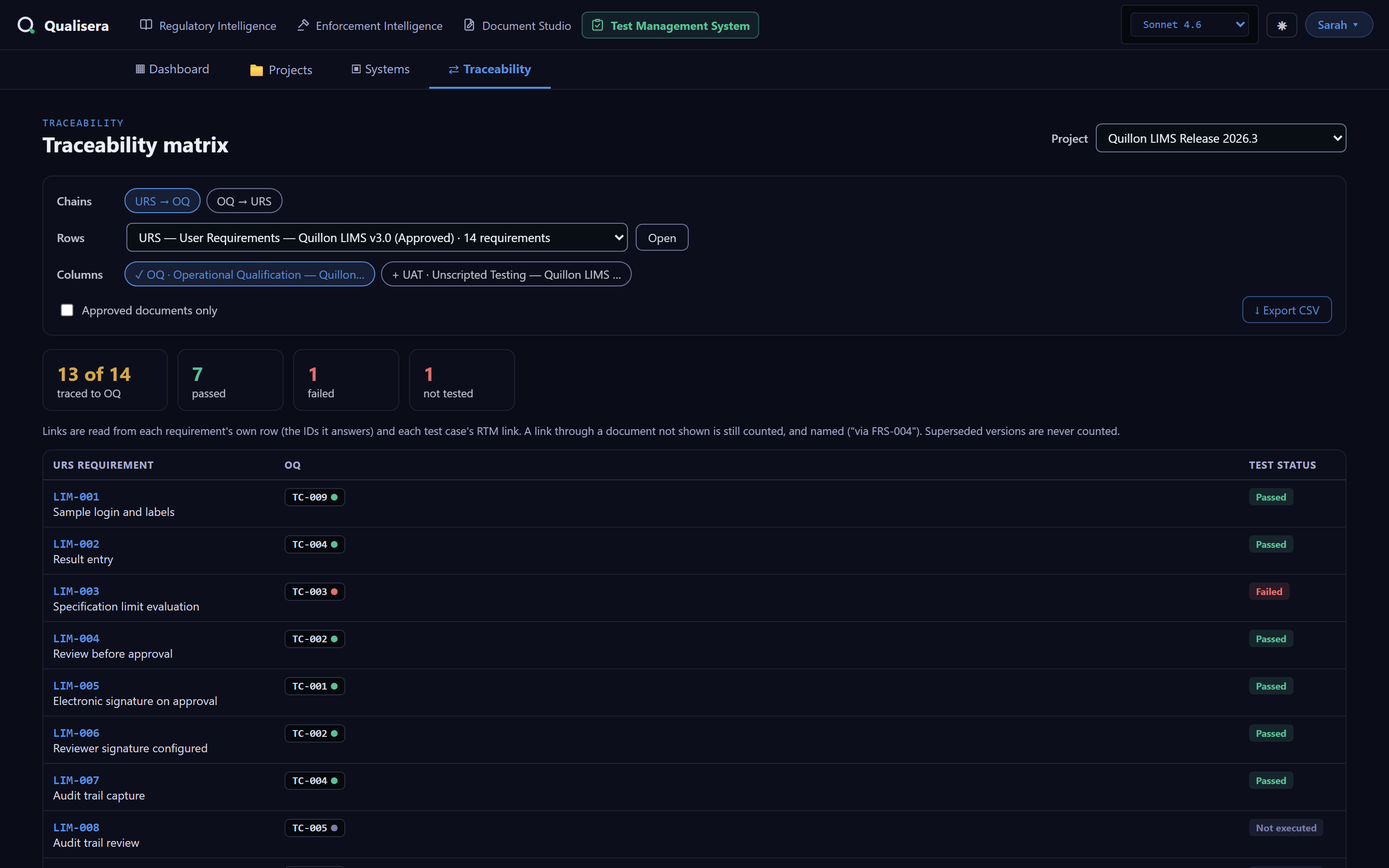Screen dimensions: 1389x868
Task: Switch to the Dashboard tab
Action: [x=172, y=69]
